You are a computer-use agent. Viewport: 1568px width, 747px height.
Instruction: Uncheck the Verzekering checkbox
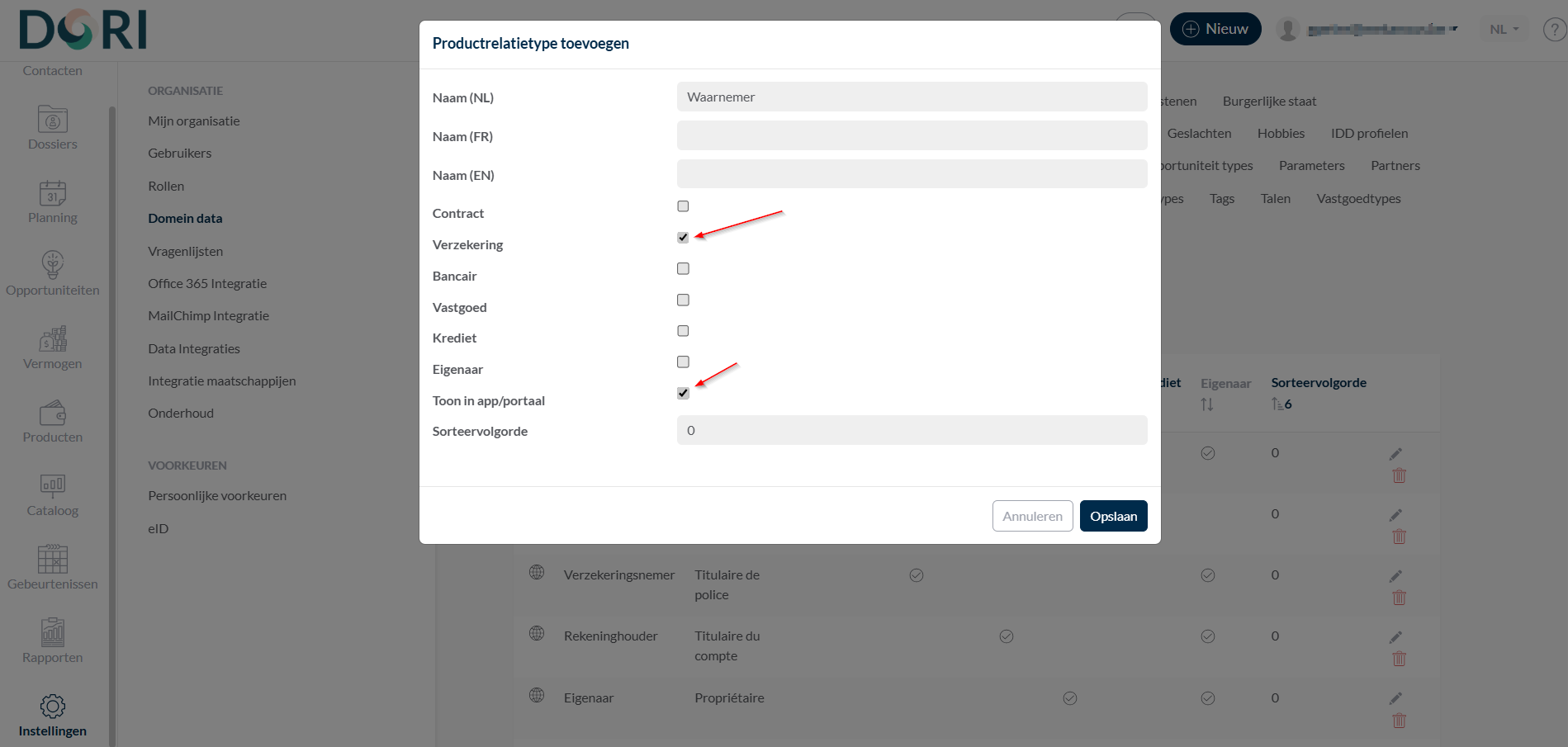[x=683, y=238]
